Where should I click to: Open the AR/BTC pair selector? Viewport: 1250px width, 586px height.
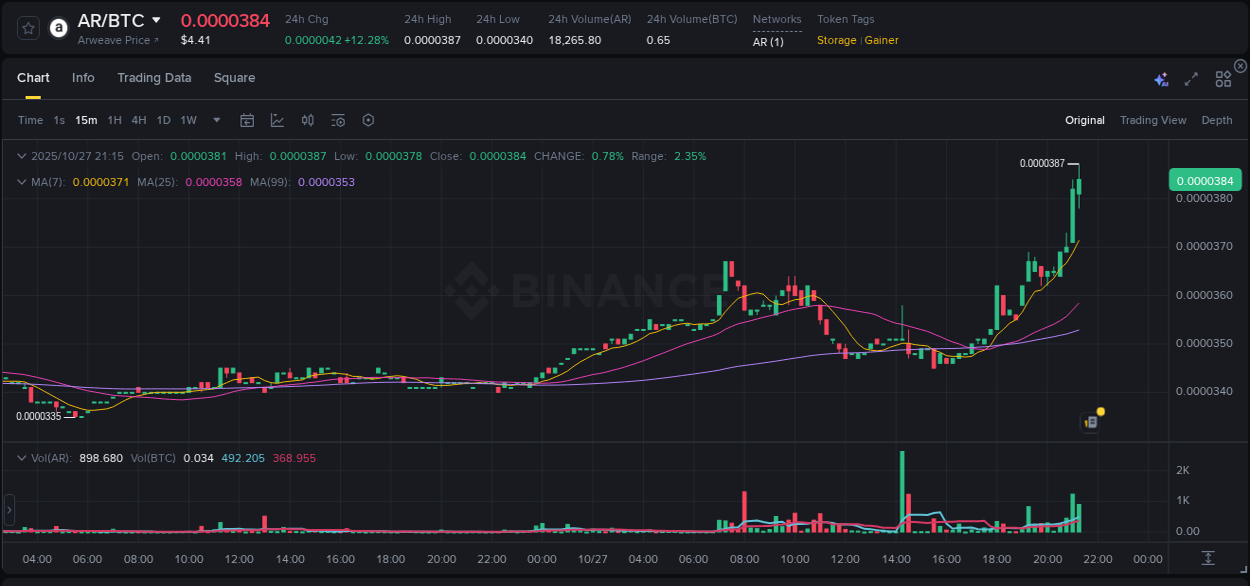click(x=112, y=19)
